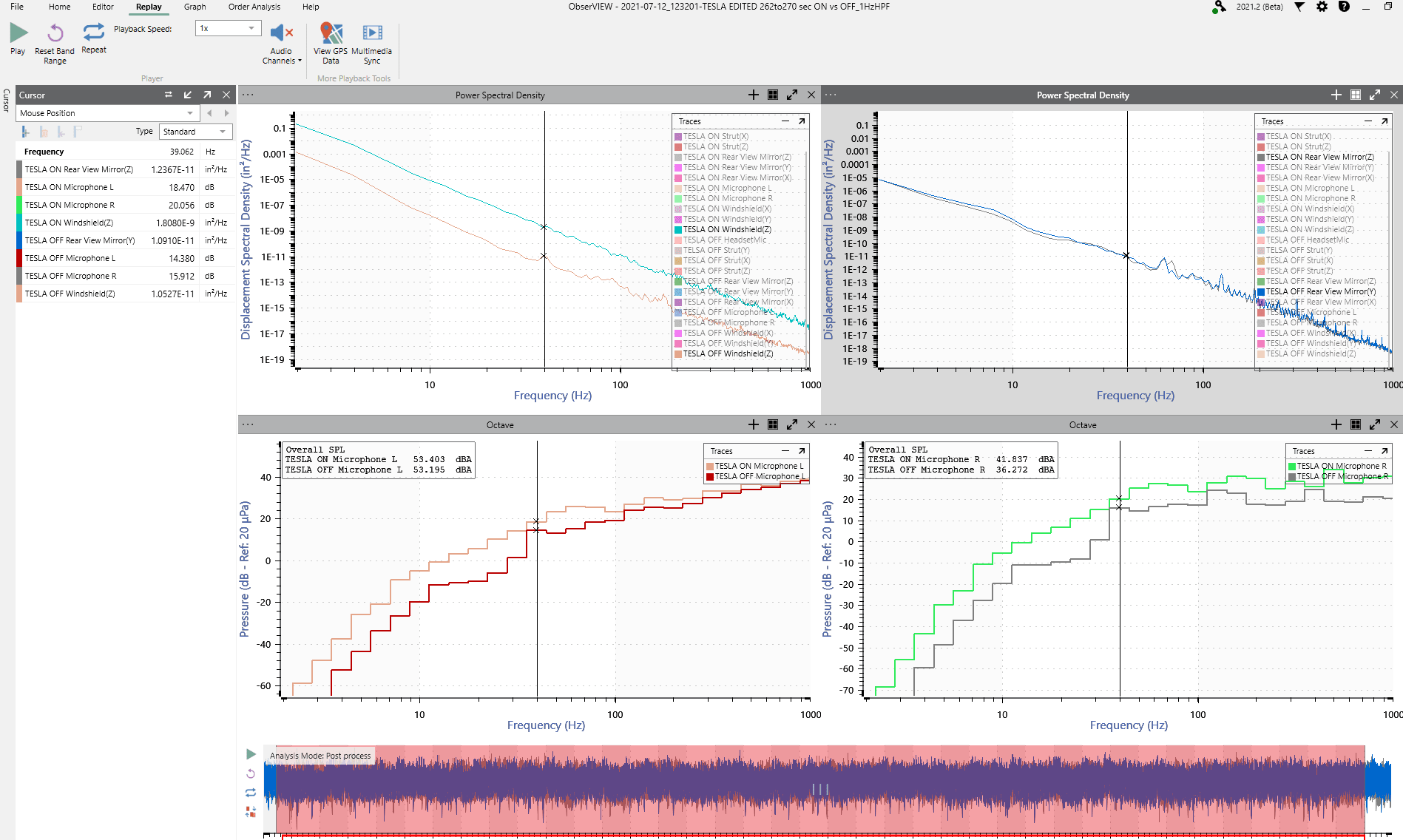The image size is (1403, 840).
Task: Toggle TESLA ON Rear View Mirror(Z) in right legend
Action: click(x=1316, y=157)
